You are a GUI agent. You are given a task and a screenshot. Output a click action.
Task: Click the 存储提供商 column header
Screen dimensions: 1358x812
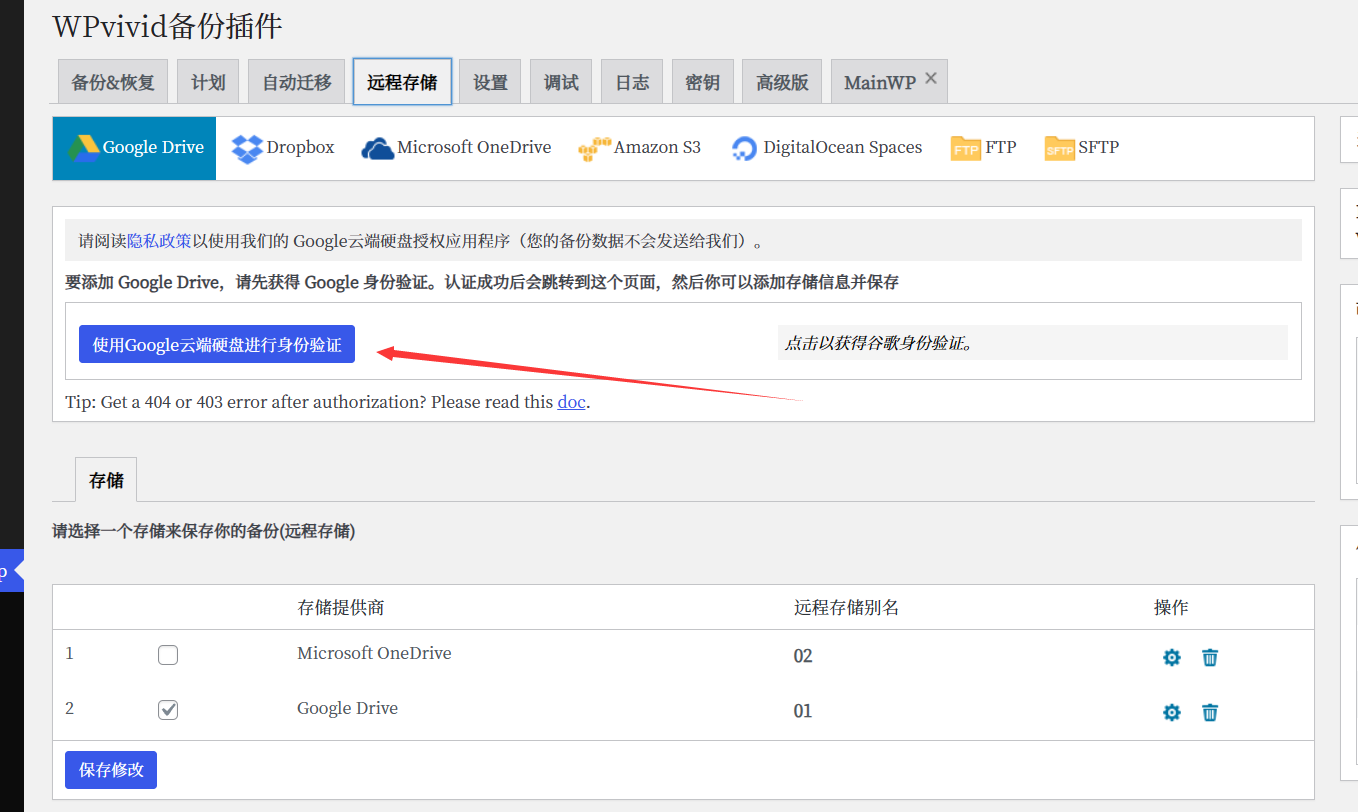(340, 608)
